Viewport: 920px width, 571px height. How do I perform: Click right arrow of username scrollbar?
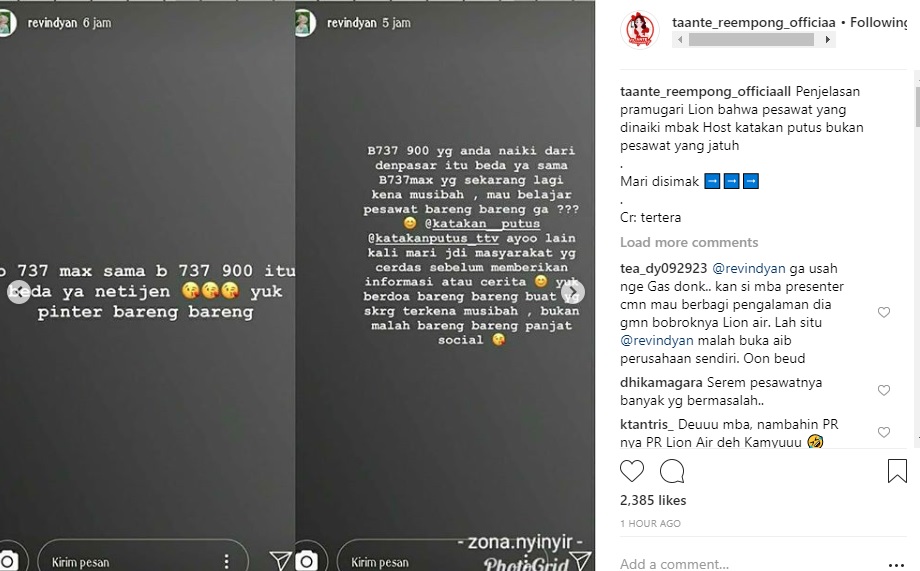(827, 40)
